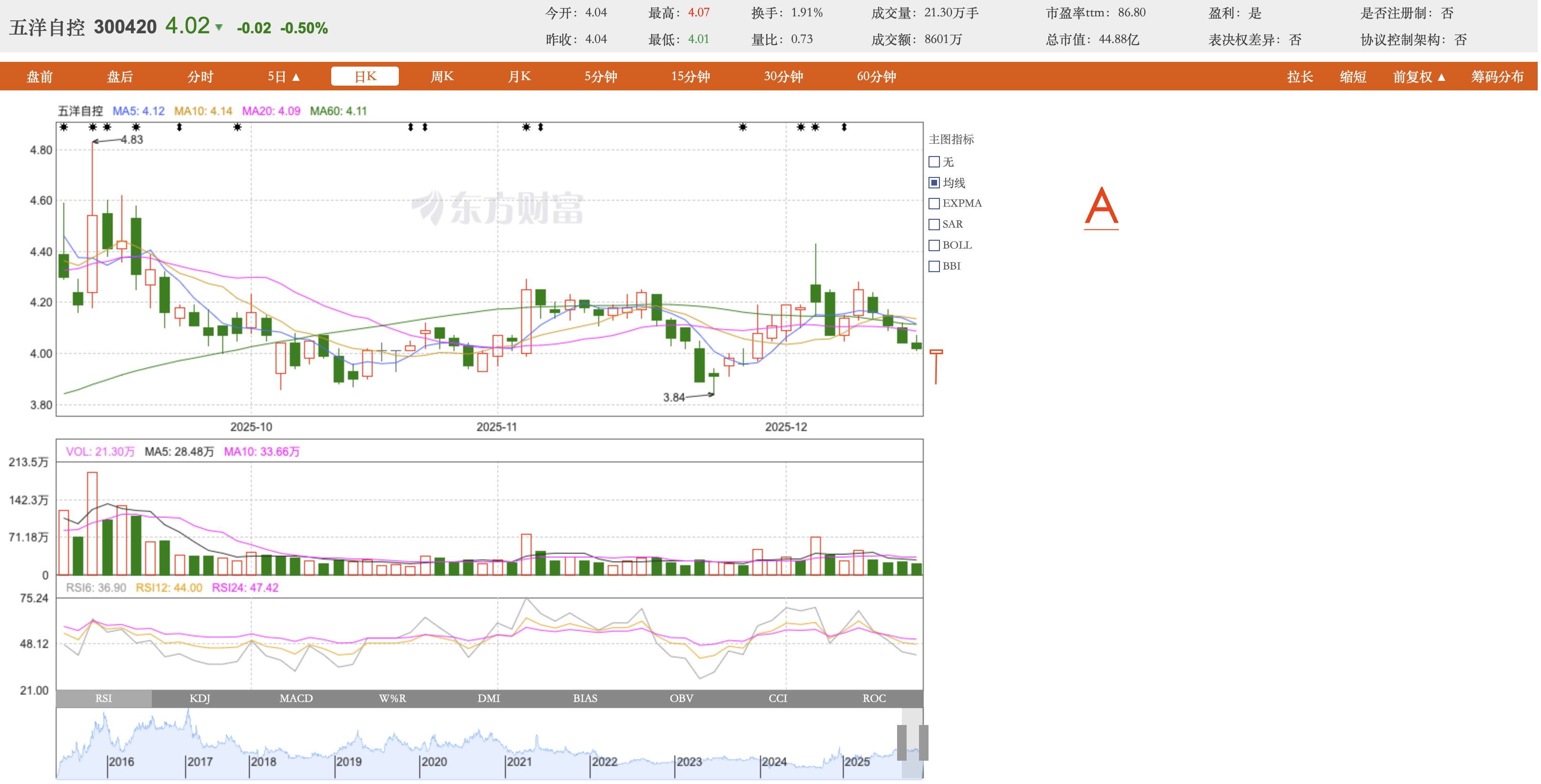Viewport: 1541px width, 784px height.
Task: Enable the EXPMA indicator checkbox
Action: [934, 203]
